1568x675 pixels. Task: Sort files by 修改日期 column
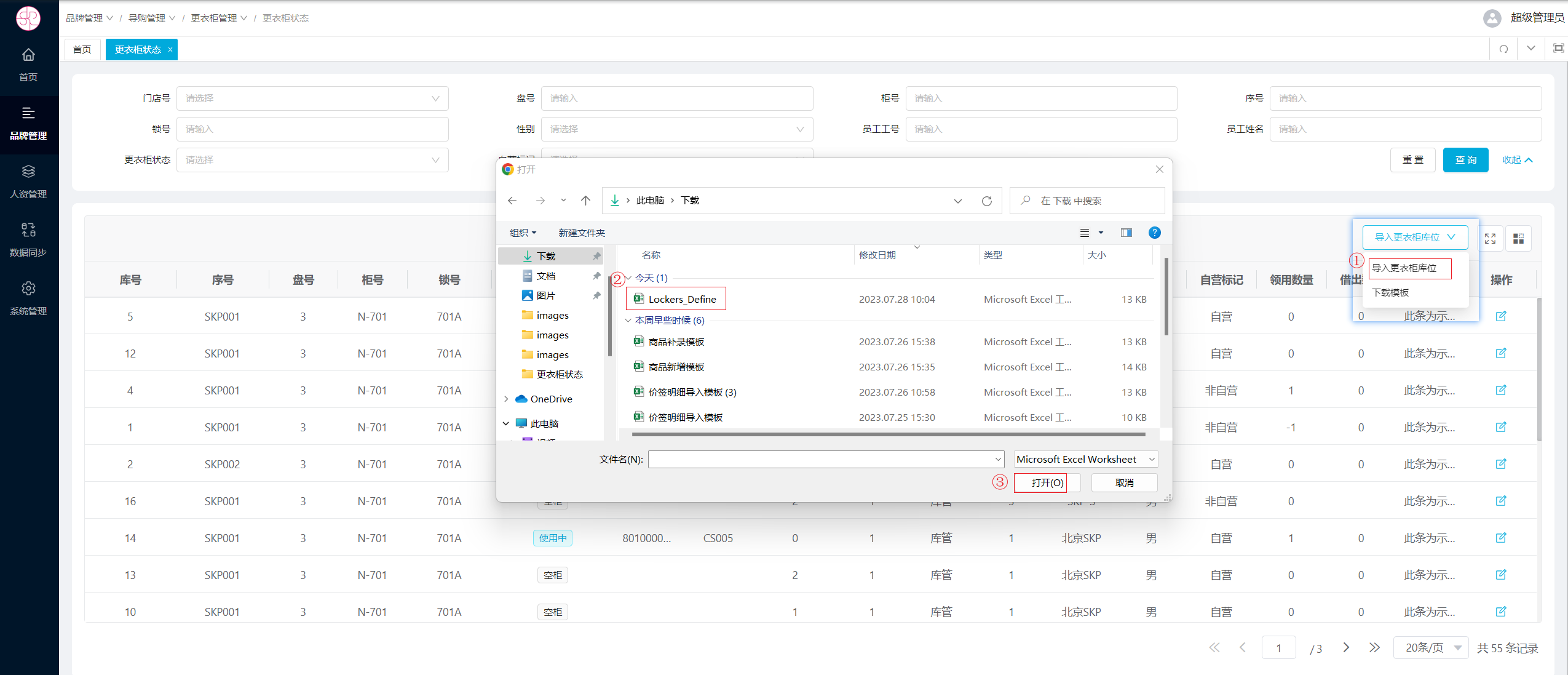pyautogui.click(x=877, y=255)
